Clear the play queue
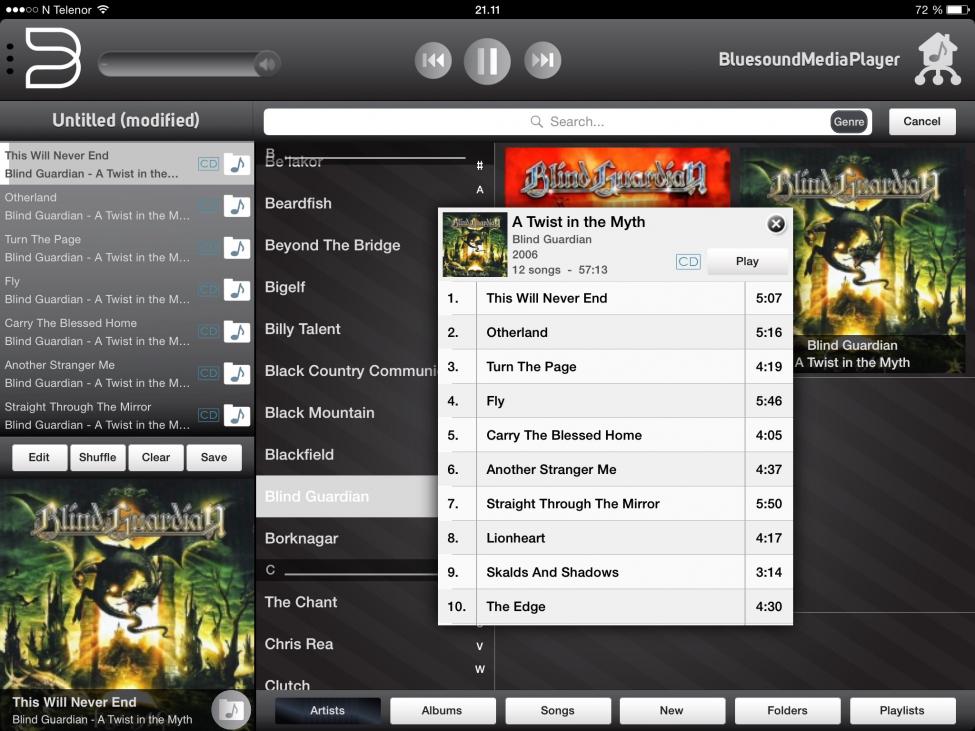 coord(155,457)
